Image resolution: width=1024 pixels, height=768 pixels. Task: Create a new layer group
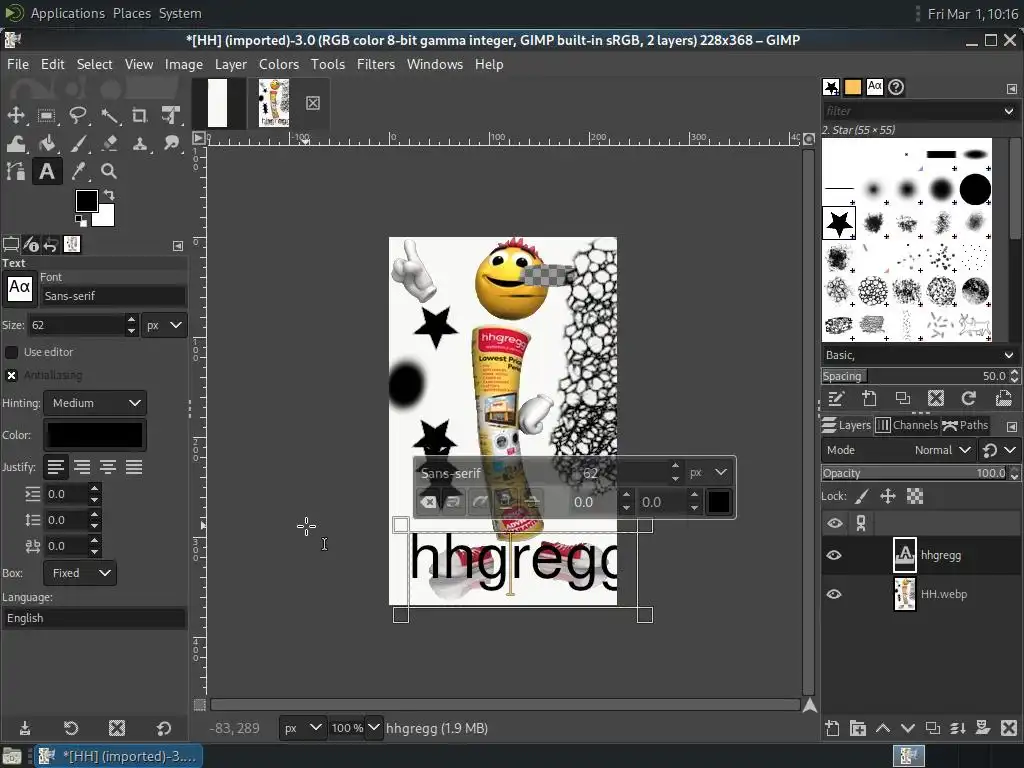click(x=857, y=728)
